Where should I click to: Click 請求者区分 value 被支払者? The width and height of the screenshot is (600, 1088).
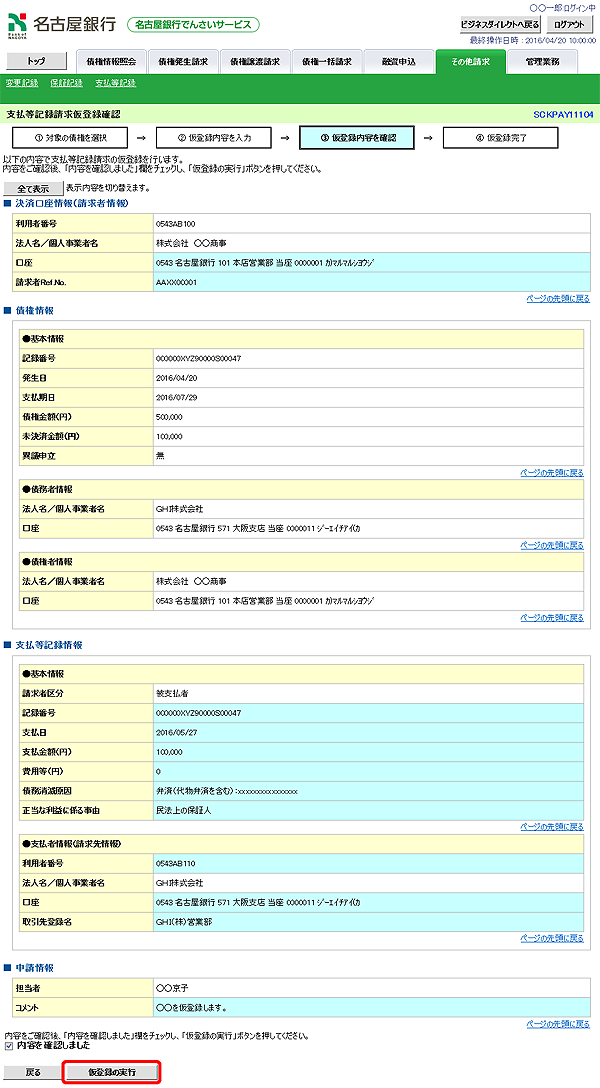point(170,693)
